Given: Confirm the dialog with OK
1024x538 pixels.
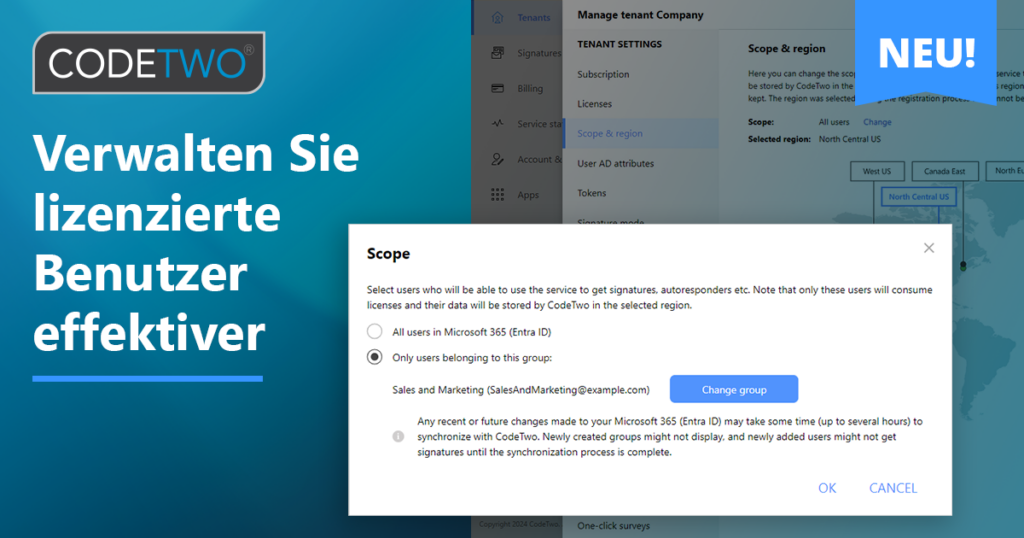Looking at the screenshot, I should (827, 488).
